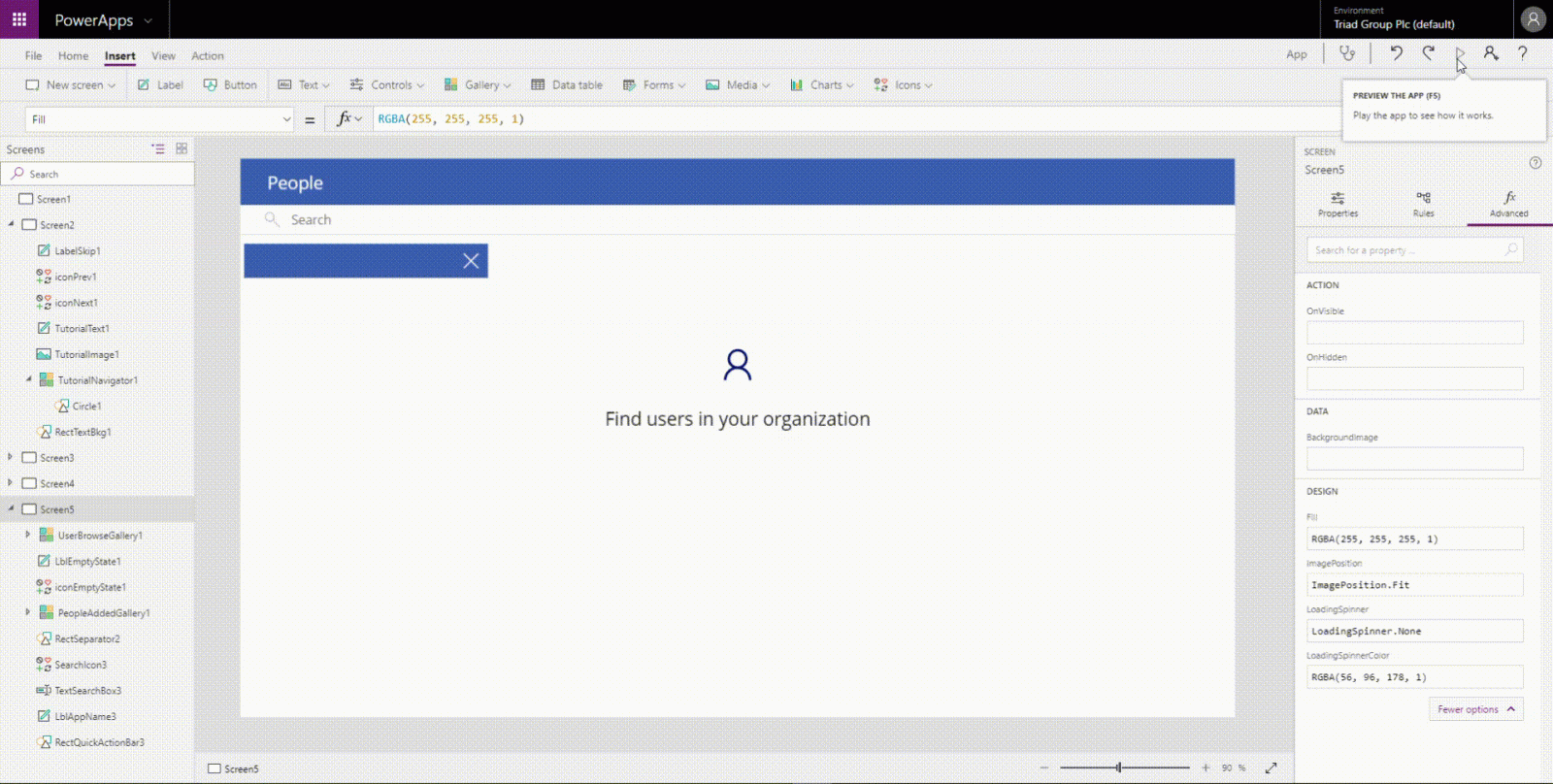1553x784 pixels.
Task: Zoom out with the minus icon
Action: point(1044,768)
